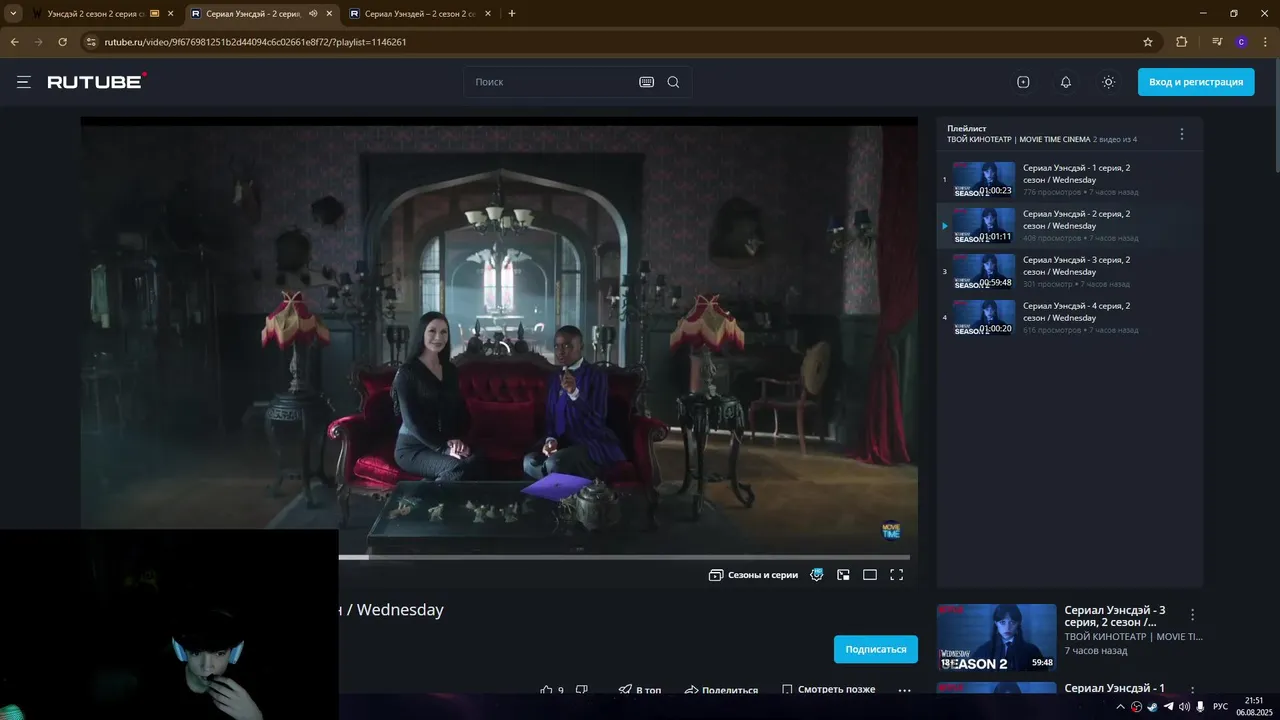Bookmark this page with star icon
Screen dimensions: 1280x720
point(1148,42)
